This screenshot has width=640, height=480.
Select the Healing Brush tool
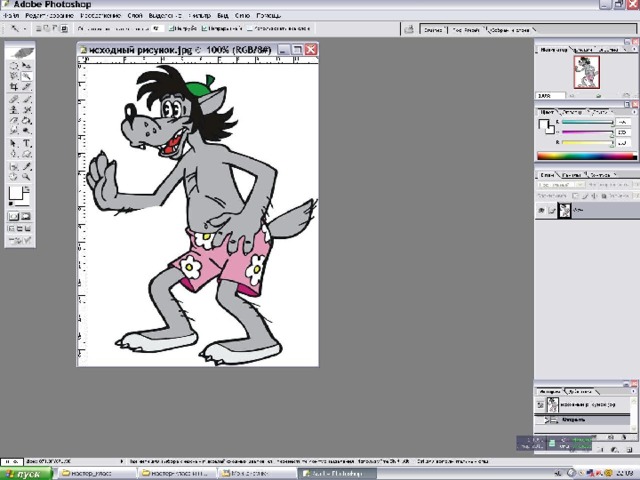(13, 99)
